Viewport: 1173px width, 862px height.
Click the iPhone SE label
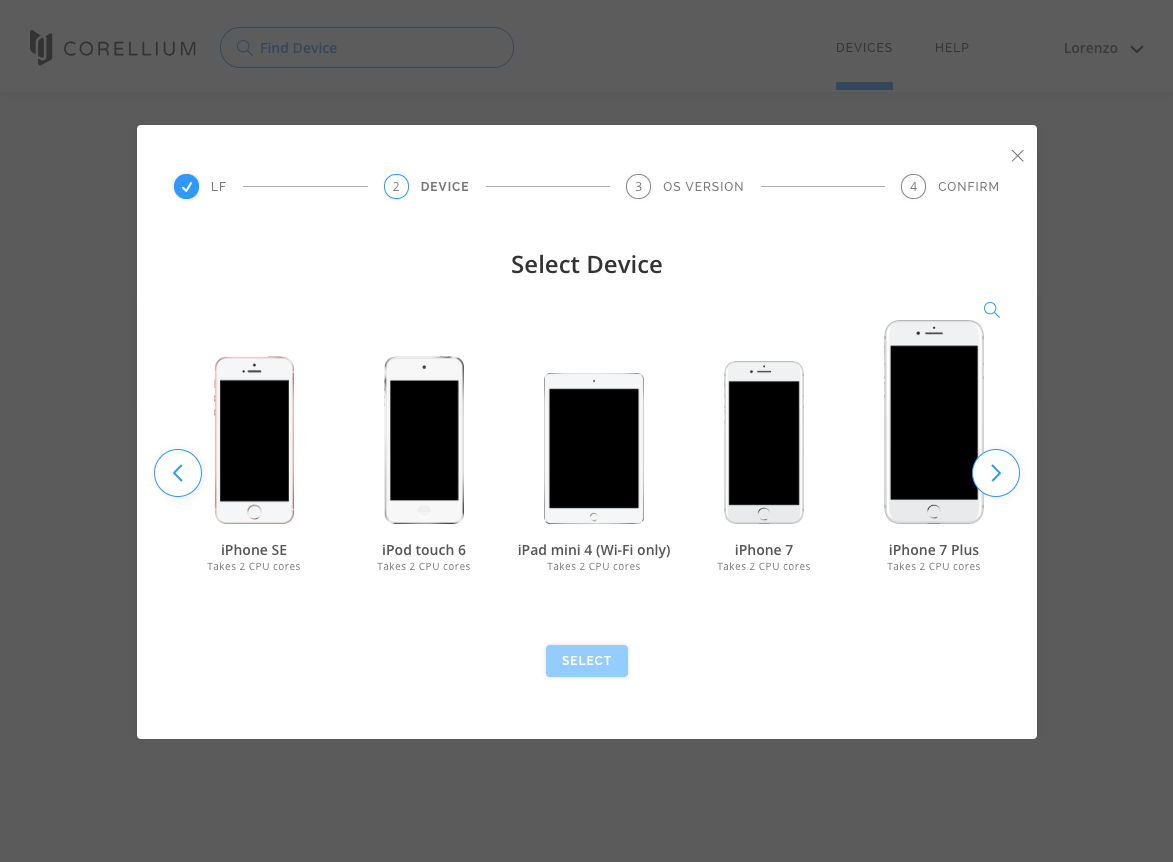pyautogui.click(x=254, y=550)
